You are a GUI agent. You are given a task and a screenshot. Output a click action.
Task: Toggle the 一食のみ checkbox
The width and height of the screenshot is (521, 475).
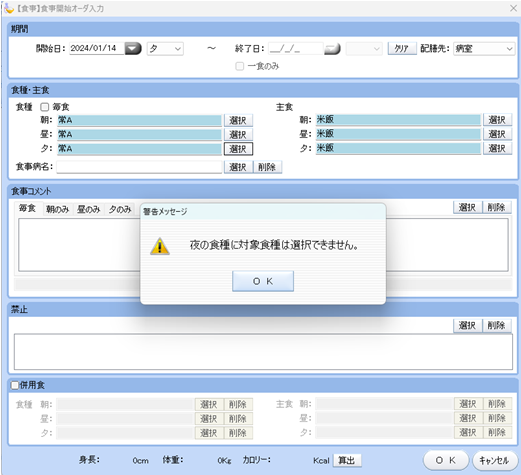(x=239, y=66)
